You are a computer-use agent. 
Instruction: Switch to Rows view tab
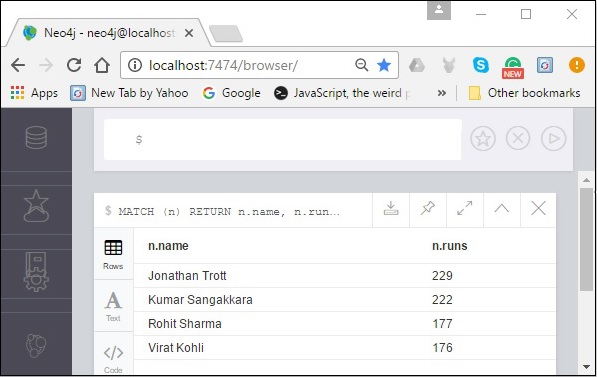(113, 254)
